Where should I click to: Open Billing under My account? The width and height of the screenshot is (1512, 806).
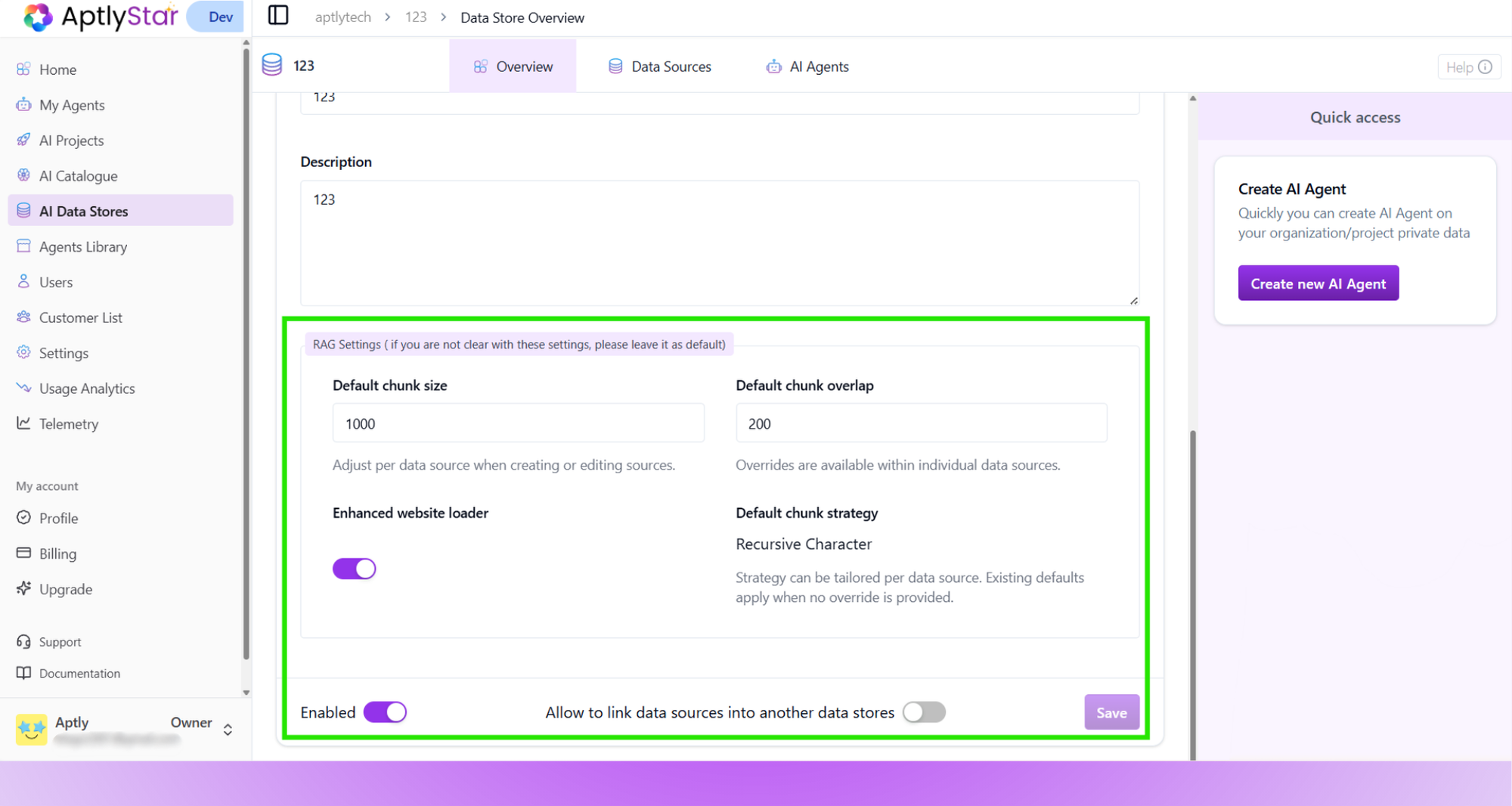coord(57,553)
